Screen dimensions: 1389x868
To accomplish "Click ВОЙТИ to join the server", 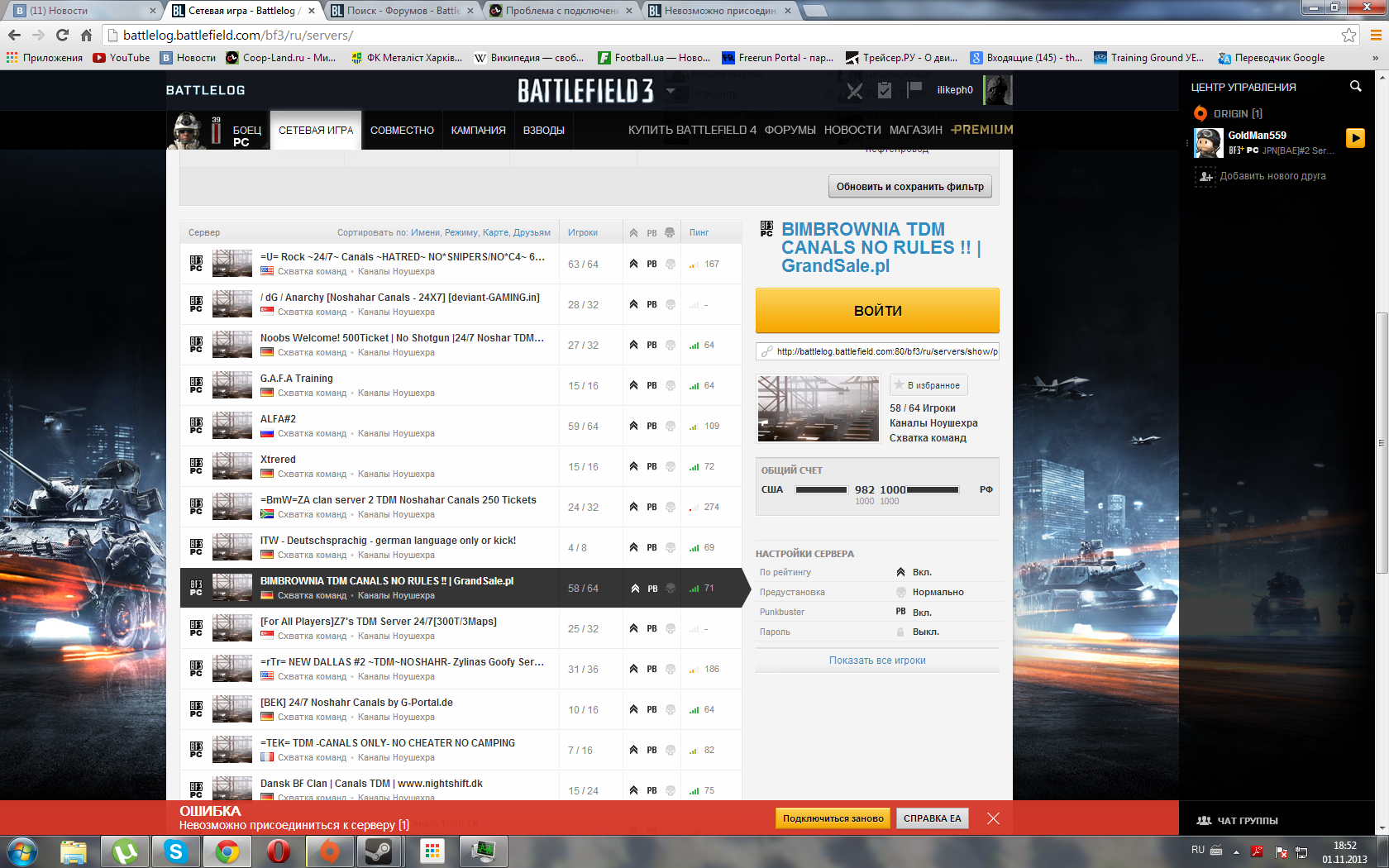I will (877, 311).
